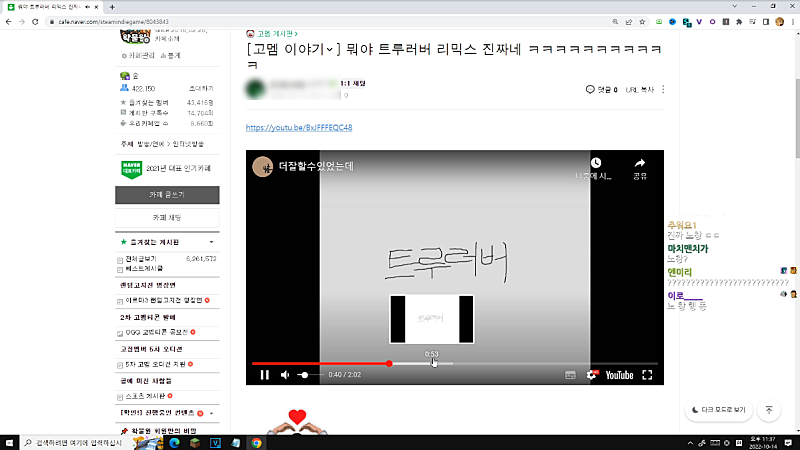Image resolution: width=800 pixels, height=450 pixels.
Task: Open the 2차 고멤티콘 판매 heading
Action: (148, 317)
